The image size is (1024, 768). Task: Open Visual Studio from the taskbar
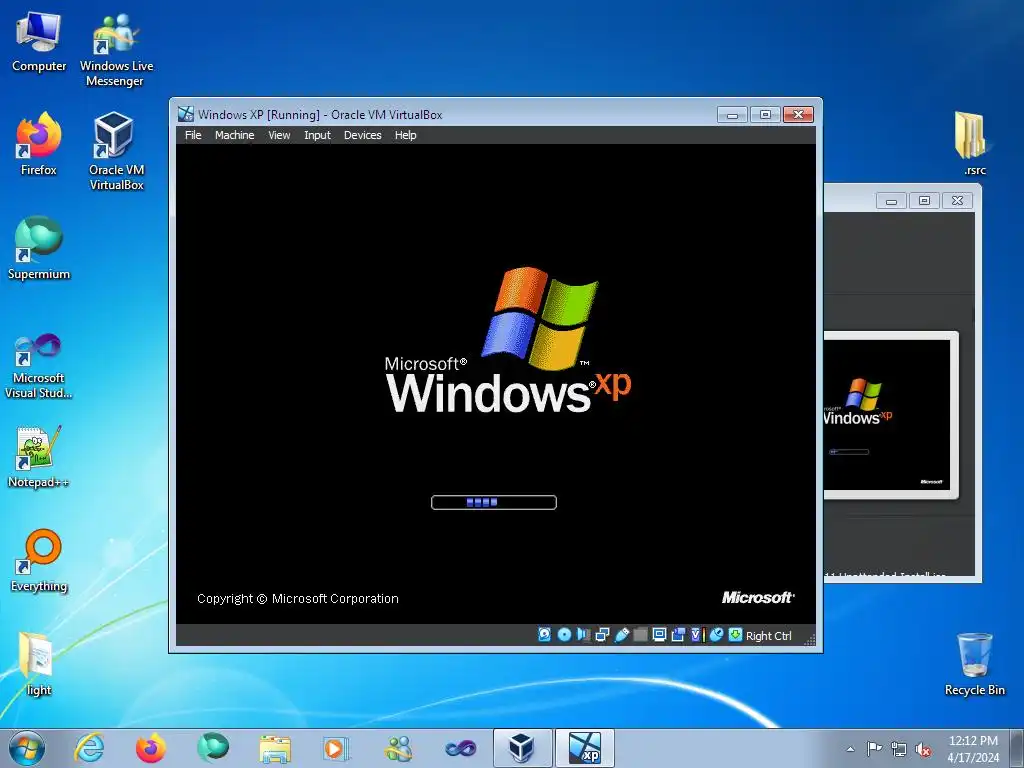point(460,748)
